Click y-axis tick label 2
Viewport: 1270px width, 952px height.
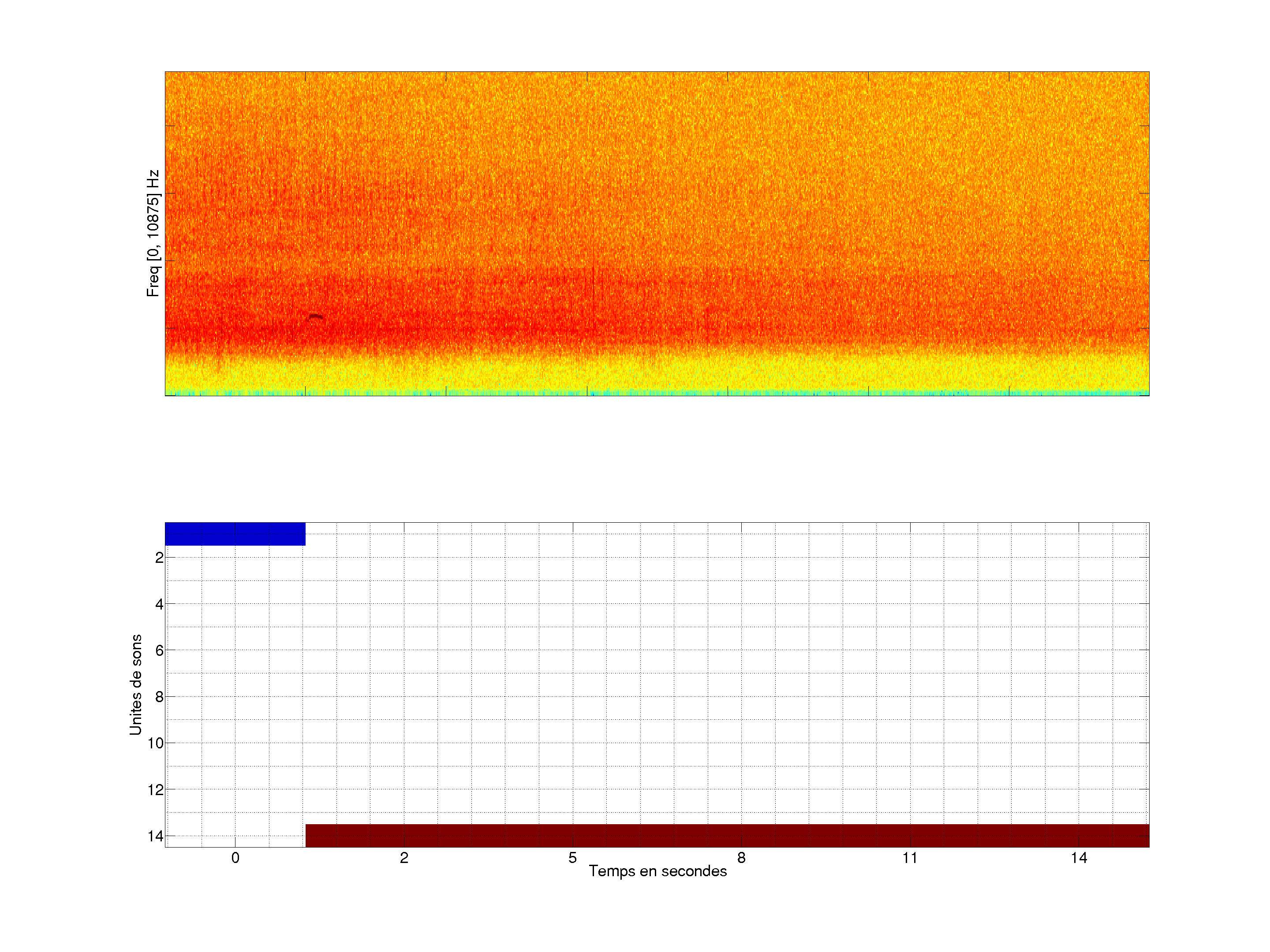[x=159, y=558]
